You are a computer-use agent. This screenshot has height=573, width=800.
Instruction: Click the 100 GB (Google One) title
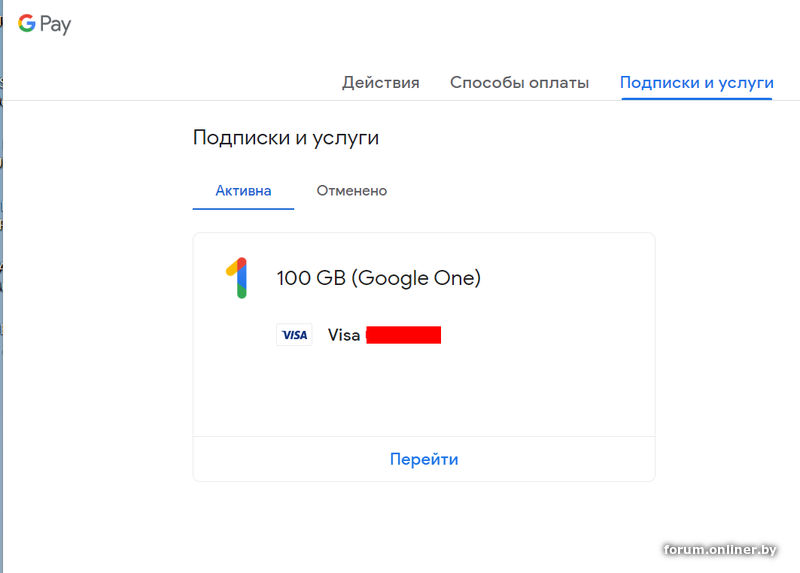point(378,278)
